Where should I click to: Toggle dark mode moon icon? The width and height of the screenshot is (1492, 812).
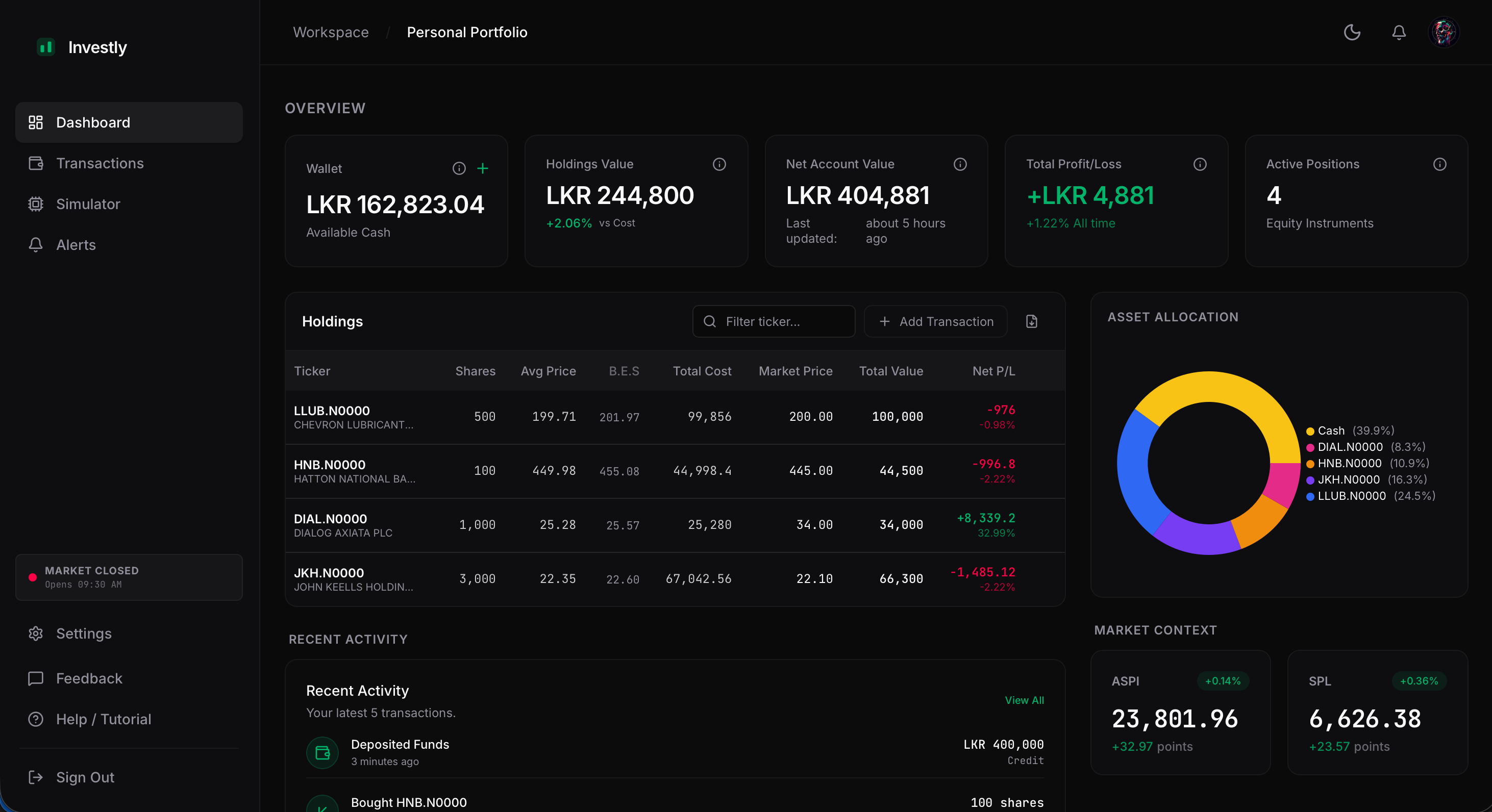point(1352,33)
